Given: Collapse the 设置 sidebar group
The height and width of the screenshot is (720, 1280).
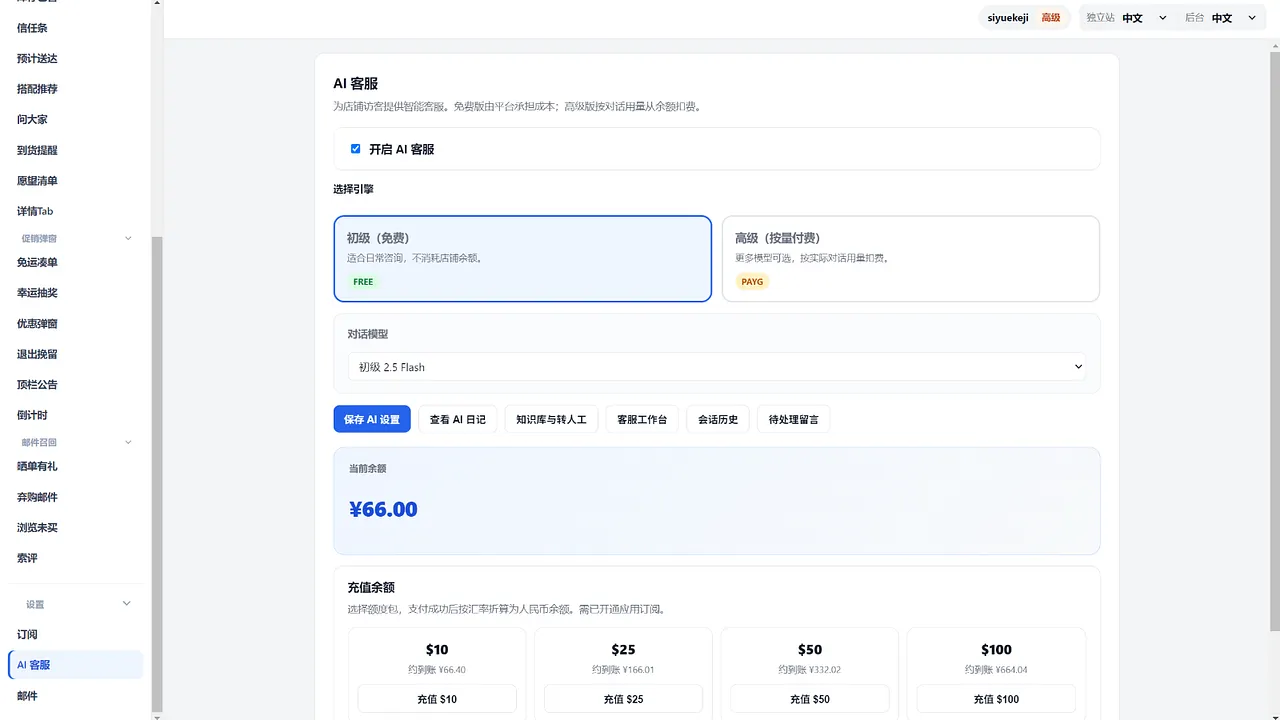Looking at the screenshot, I should coord(76,604).
